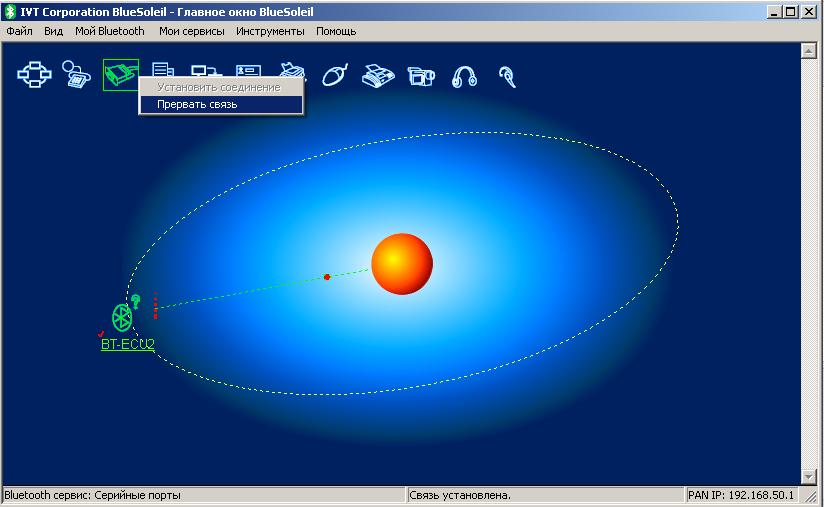
Task: Expand the 'Инструменты' menu
Action: click(x=270, y=31)
